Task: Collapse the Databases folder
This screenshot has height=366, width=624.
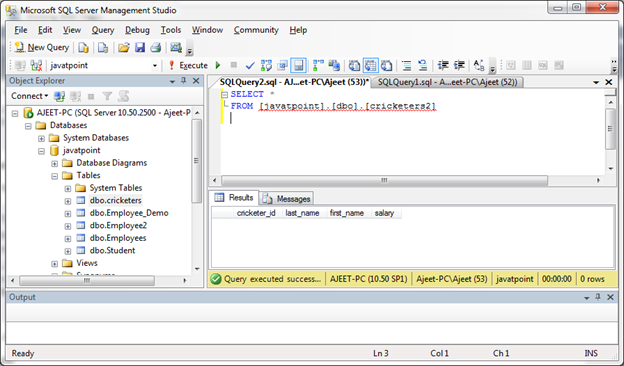Action: tap(28, 127)
